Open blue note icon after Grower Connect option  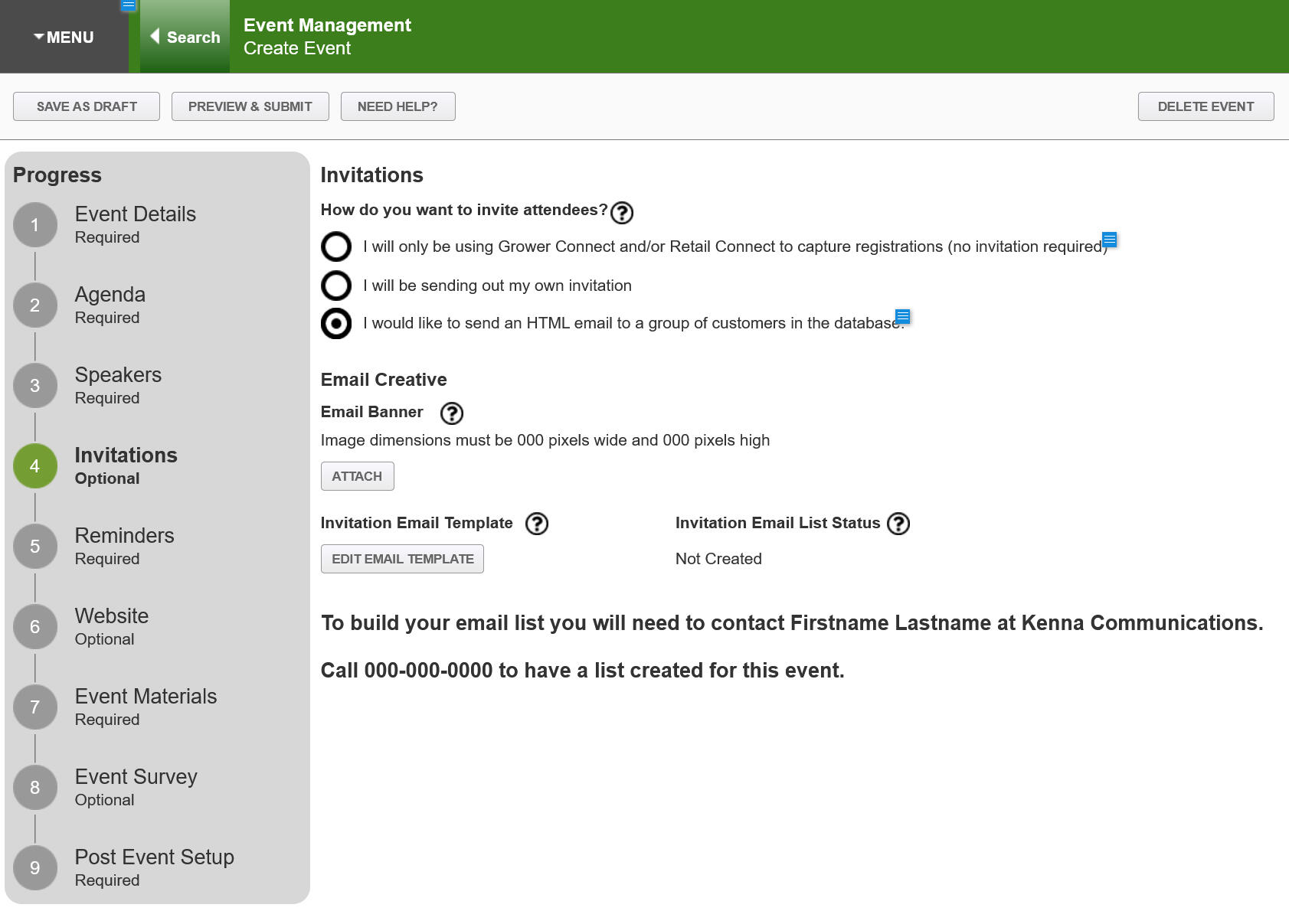click(1109, 240)
